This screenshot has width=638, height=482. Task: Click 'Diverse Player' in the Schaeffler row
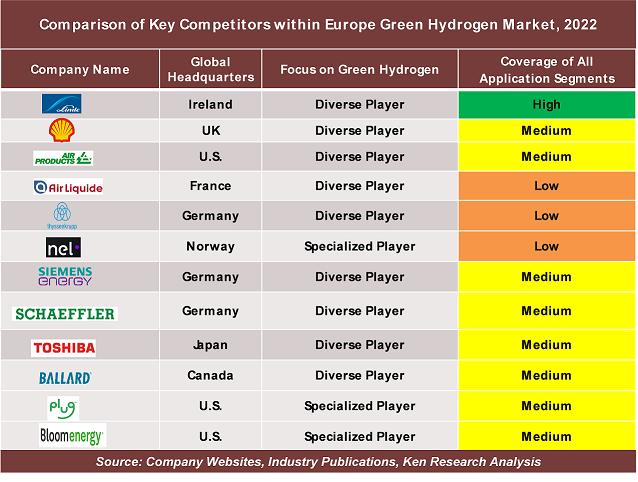tap(360, 311)
